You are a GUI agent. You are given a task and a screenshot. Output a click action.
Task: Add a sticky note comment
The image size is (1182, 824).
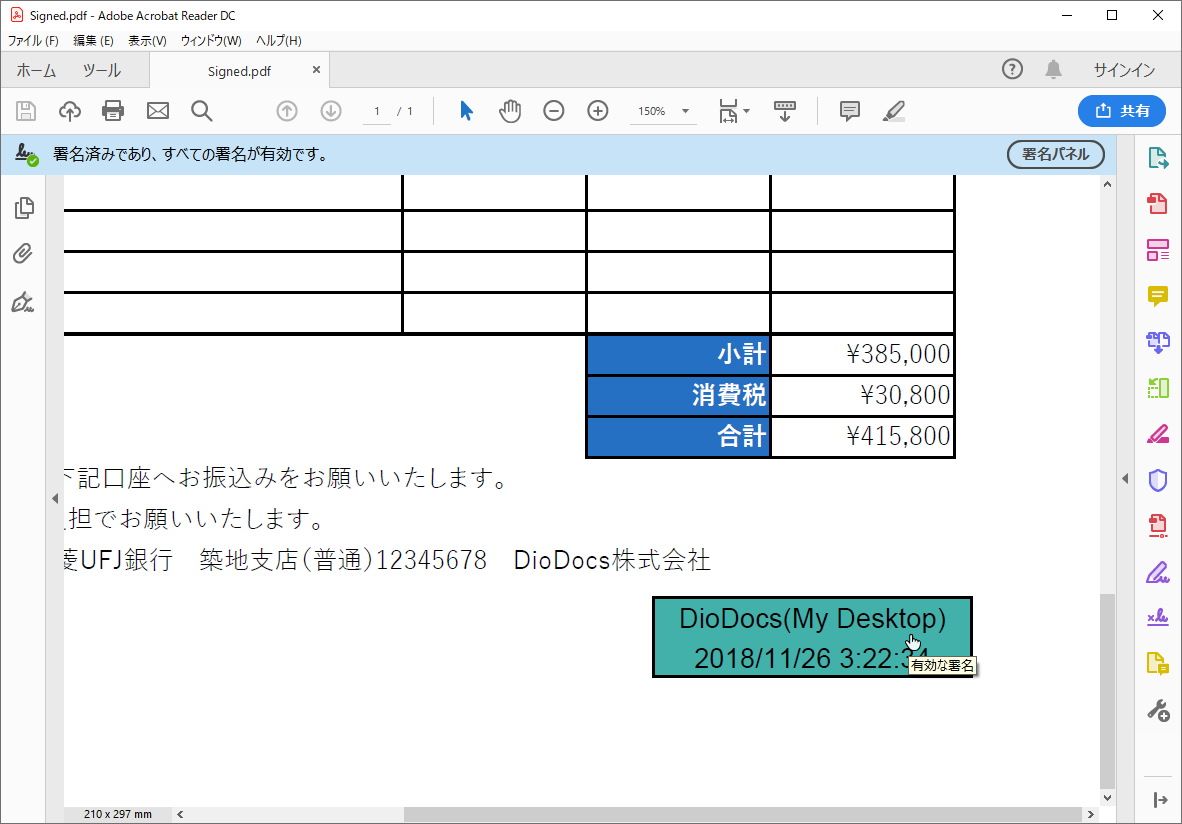point(850,111)
